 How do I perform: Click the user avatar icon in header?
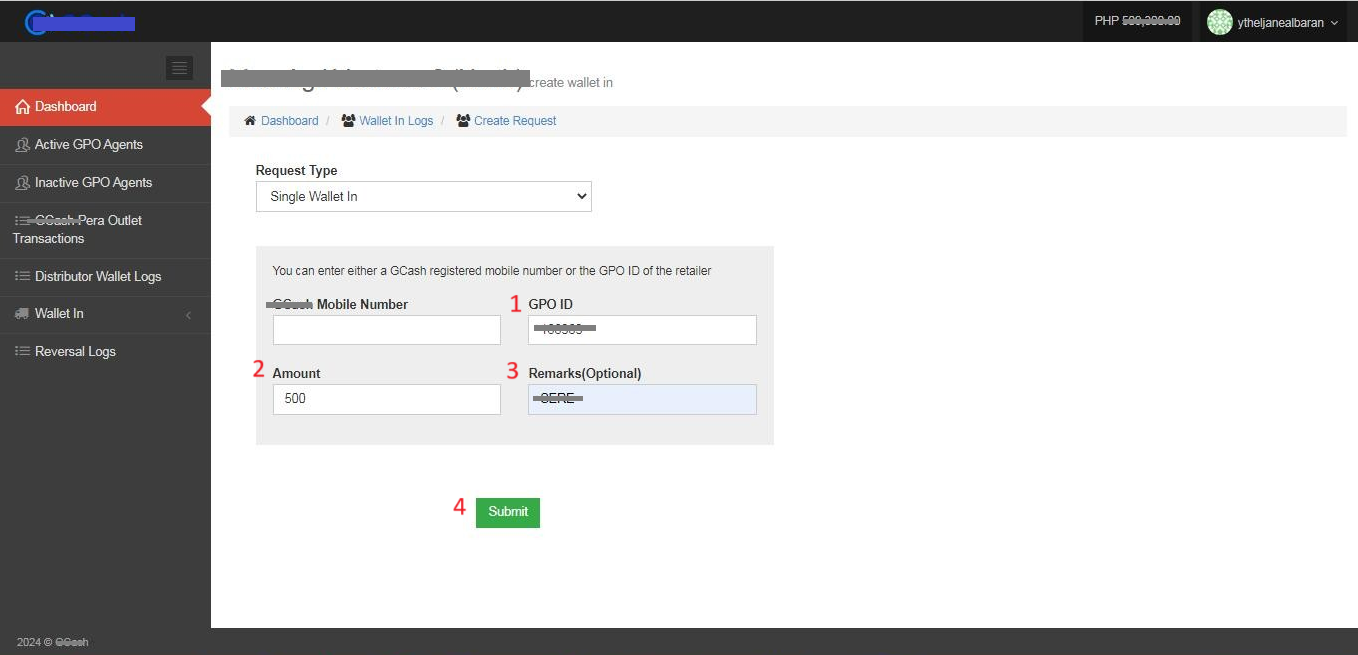(1219, 22)
